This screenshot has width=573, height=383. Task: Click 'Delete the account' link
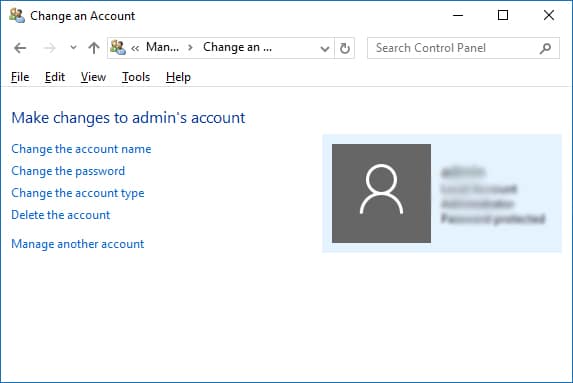tap(61, 215)
